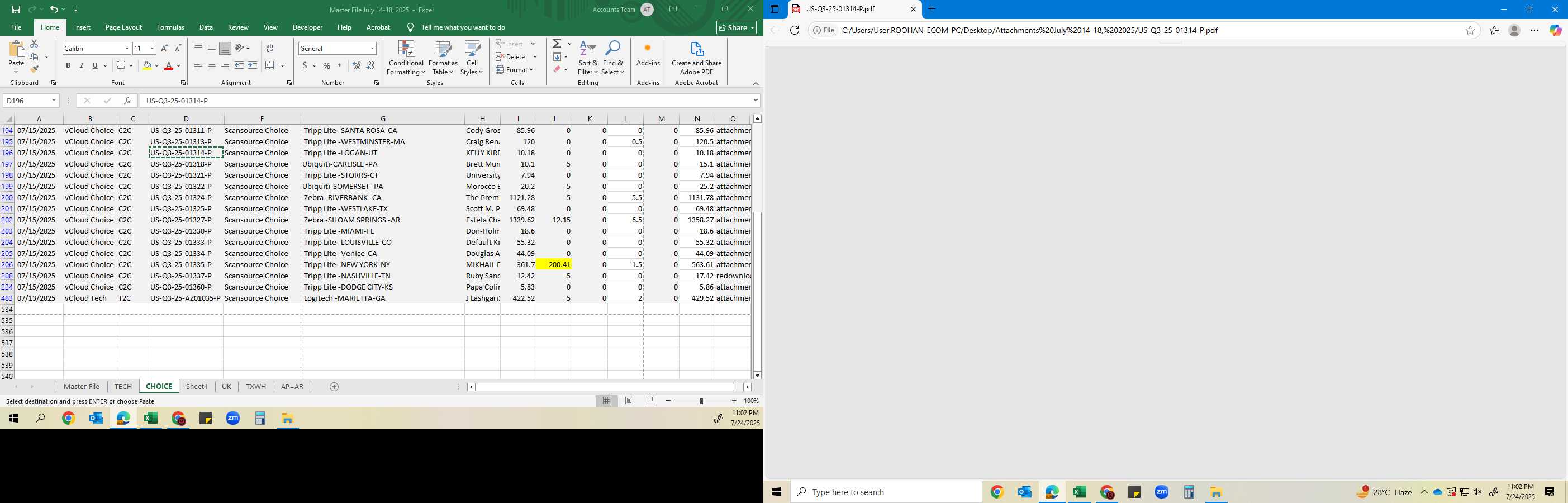Save workbook with the floppy disk icon
Viewport: 1568px width, 503px height.
(16, 9)
